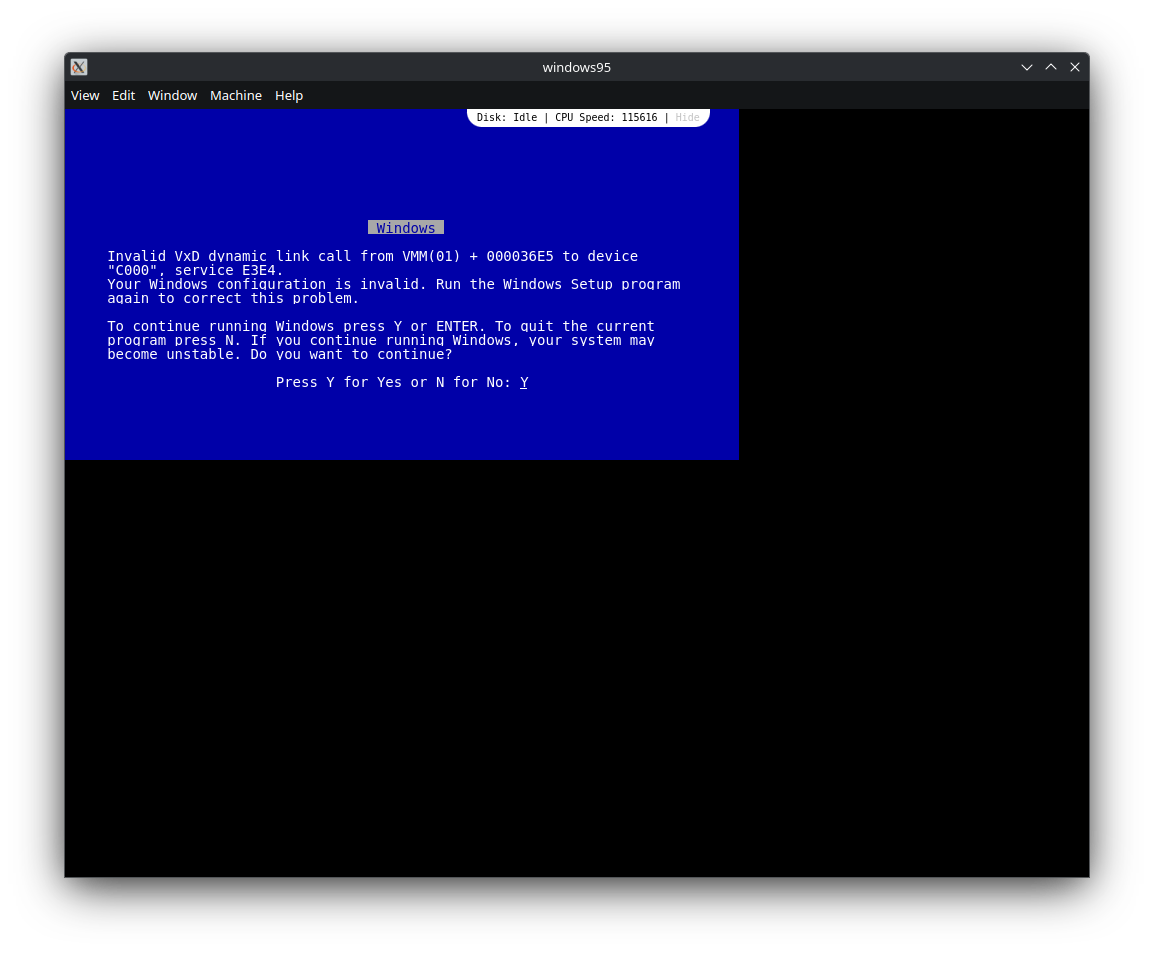The image size is (1154, 954).
Task: Click the '"C000", service E3E4.' line
Action: click(x=195, y=270)
